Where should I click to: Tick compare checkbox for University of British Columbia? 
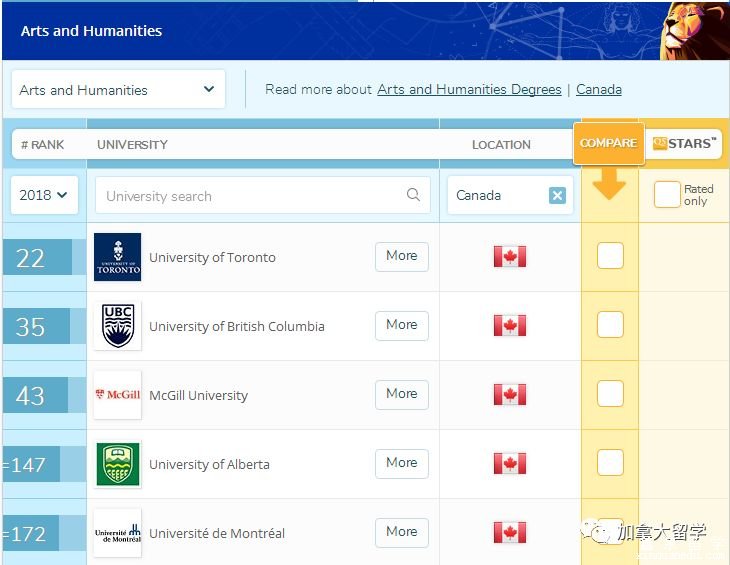tap(610, 324)
